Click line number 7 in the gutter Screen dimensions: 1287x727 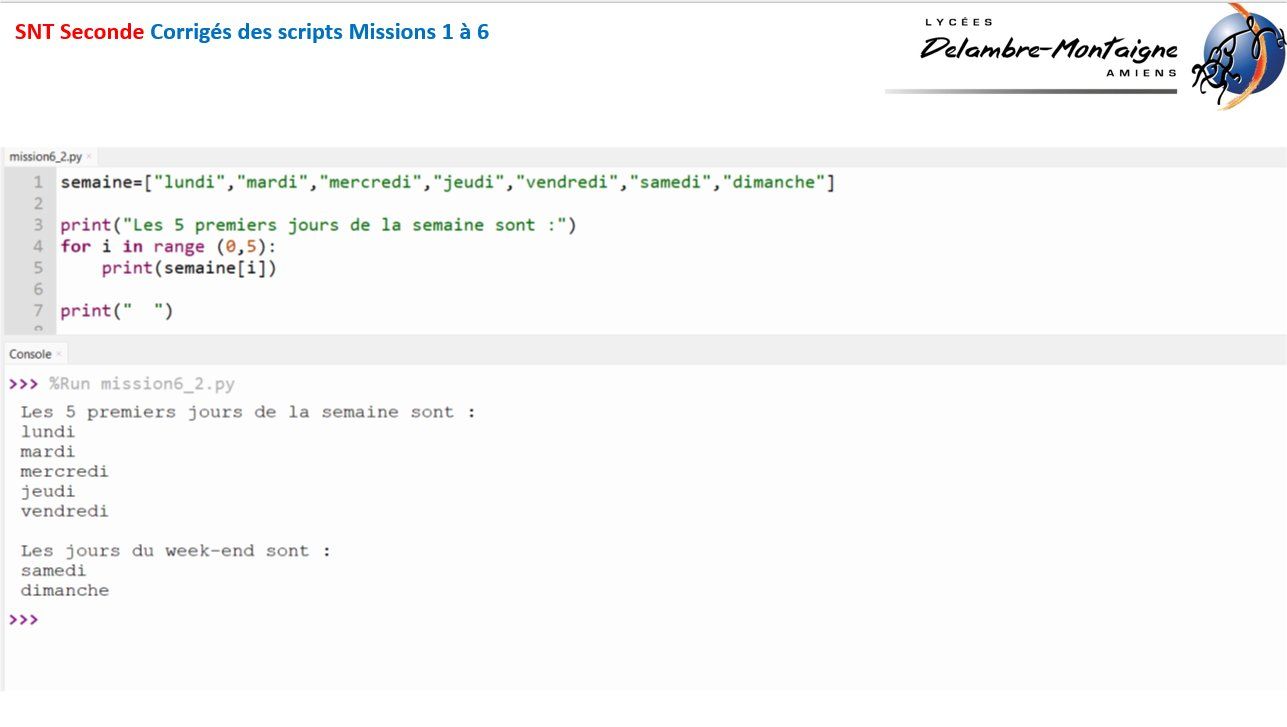coord(38,310)
